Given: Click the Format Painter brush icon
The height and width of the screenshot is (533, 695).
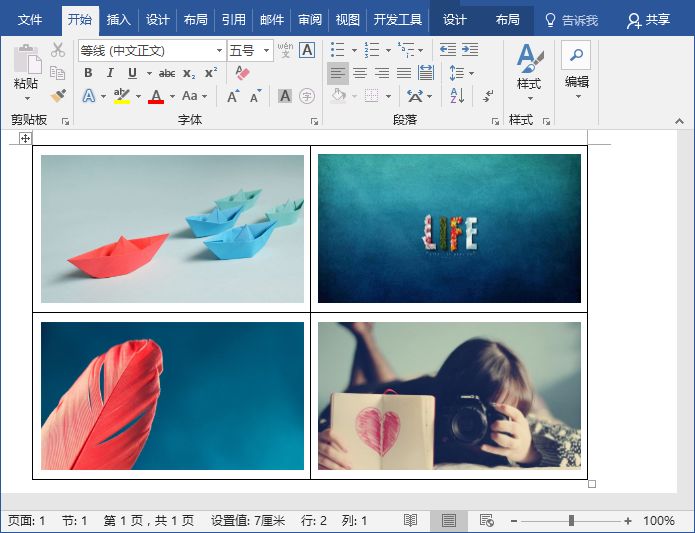Looking at the screenshot, I should 58,96.
